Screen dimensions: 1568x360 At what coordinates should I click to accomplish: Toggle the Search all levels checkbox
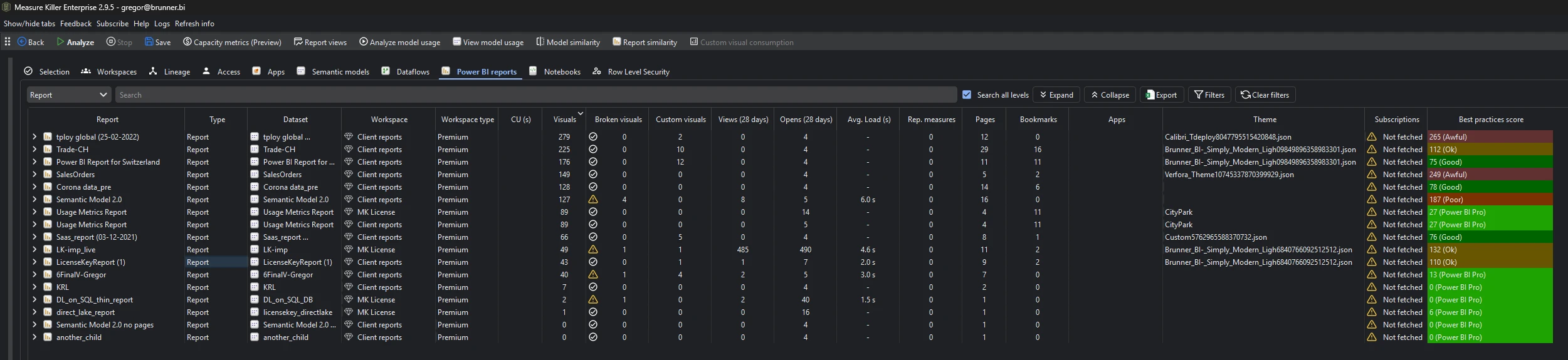[967, 95]
